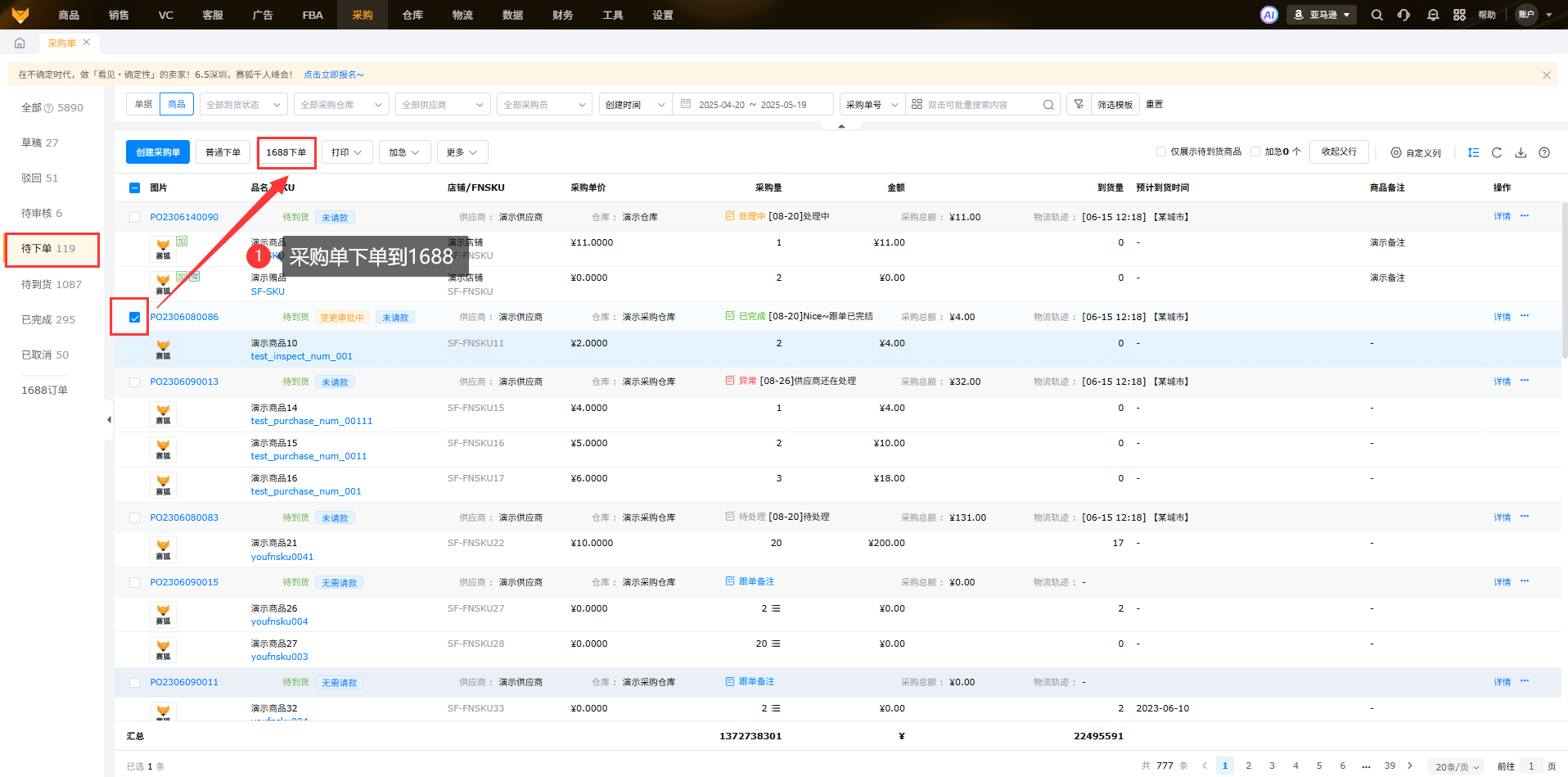Image resolution: width=1568 pixels, height=777 pixels.
Task: Open the 全部采购员 dropdown
Action: [x=544, y=105]
